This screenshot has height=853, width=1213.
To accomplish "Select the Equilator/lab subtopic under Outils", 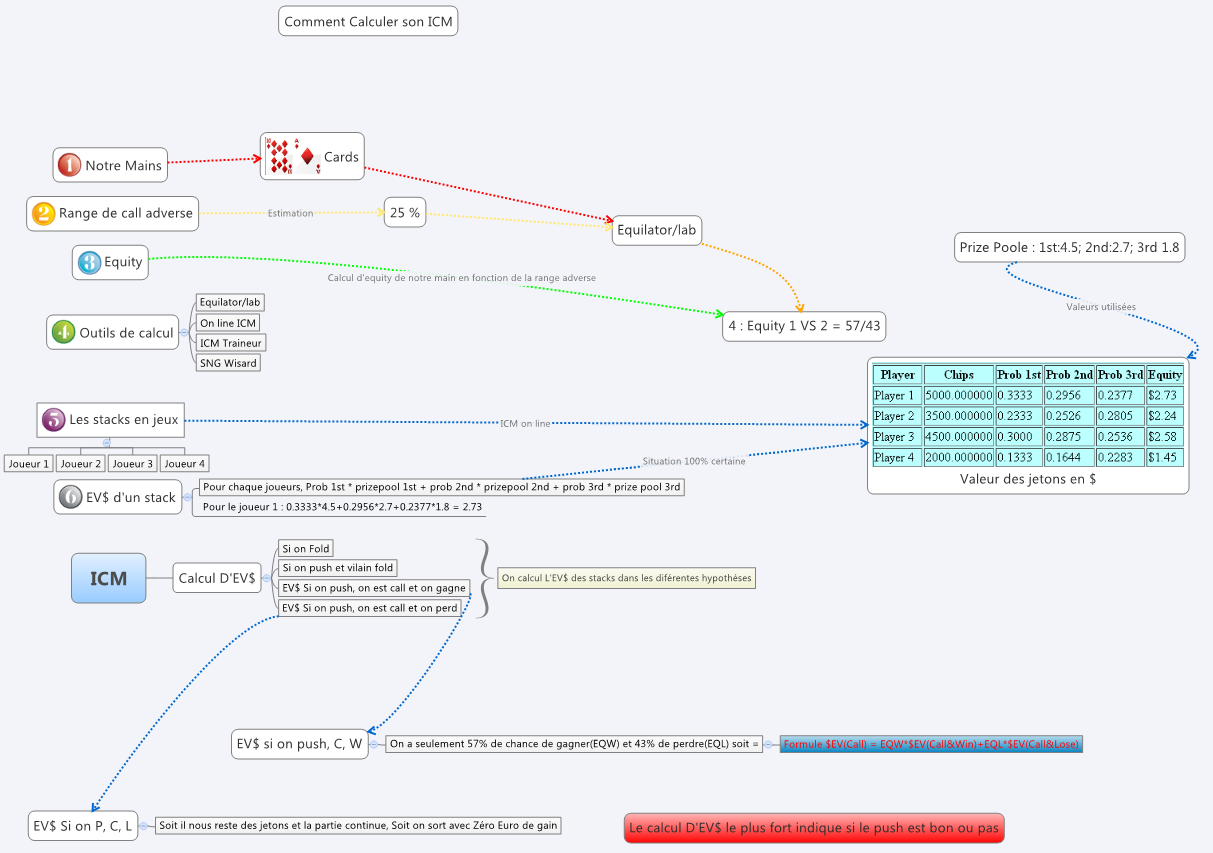I will pyautogui.click(x=230, y=302).
